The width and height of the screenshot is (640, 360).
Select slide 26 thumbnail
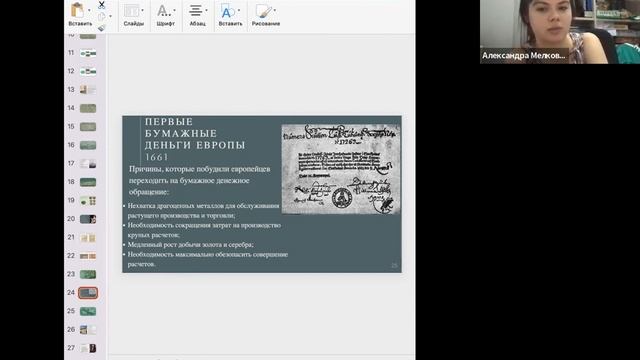tap(88, 330)
